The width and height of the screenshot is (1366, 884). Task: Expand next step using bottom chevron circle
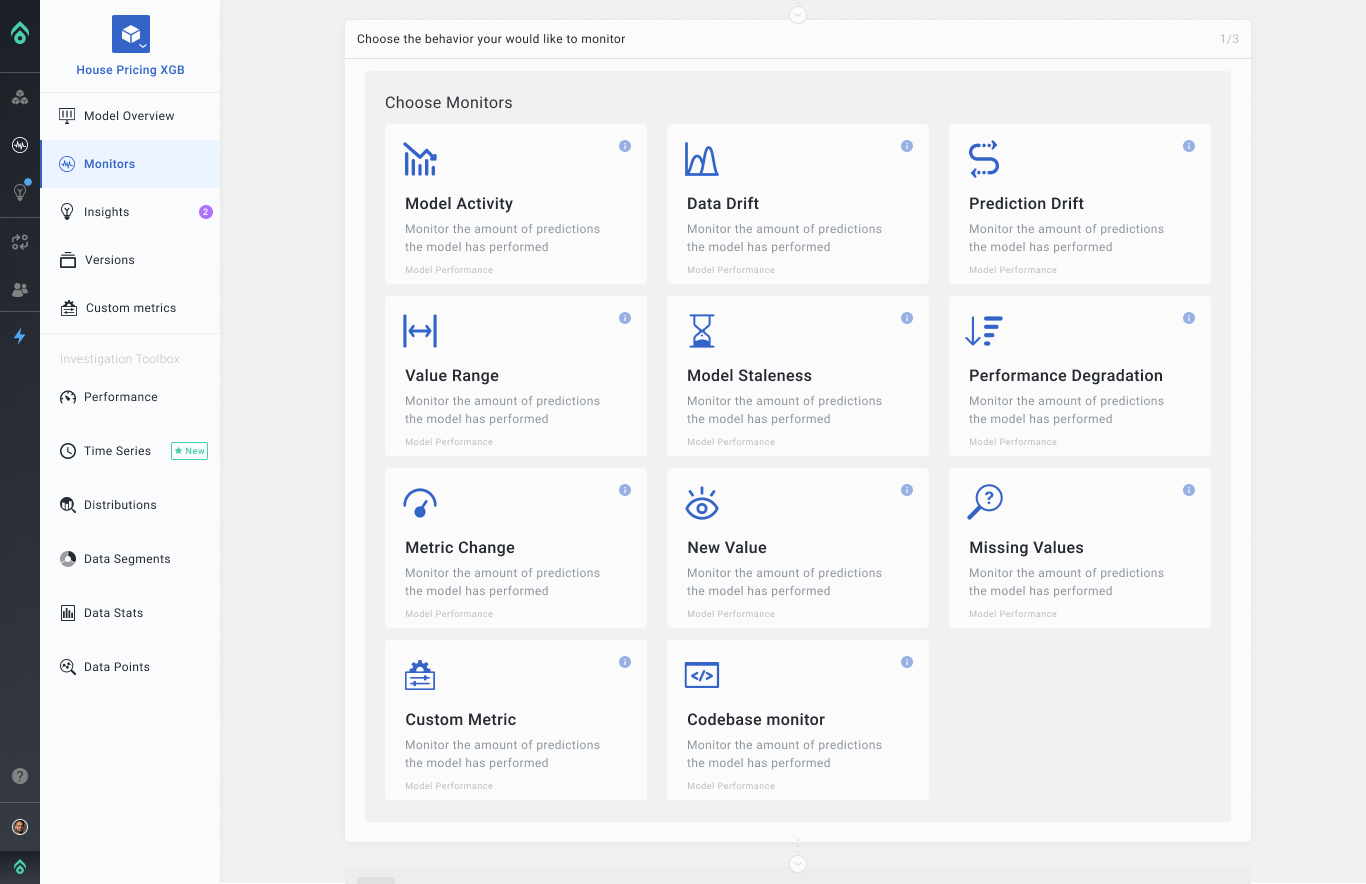point(798,863)
